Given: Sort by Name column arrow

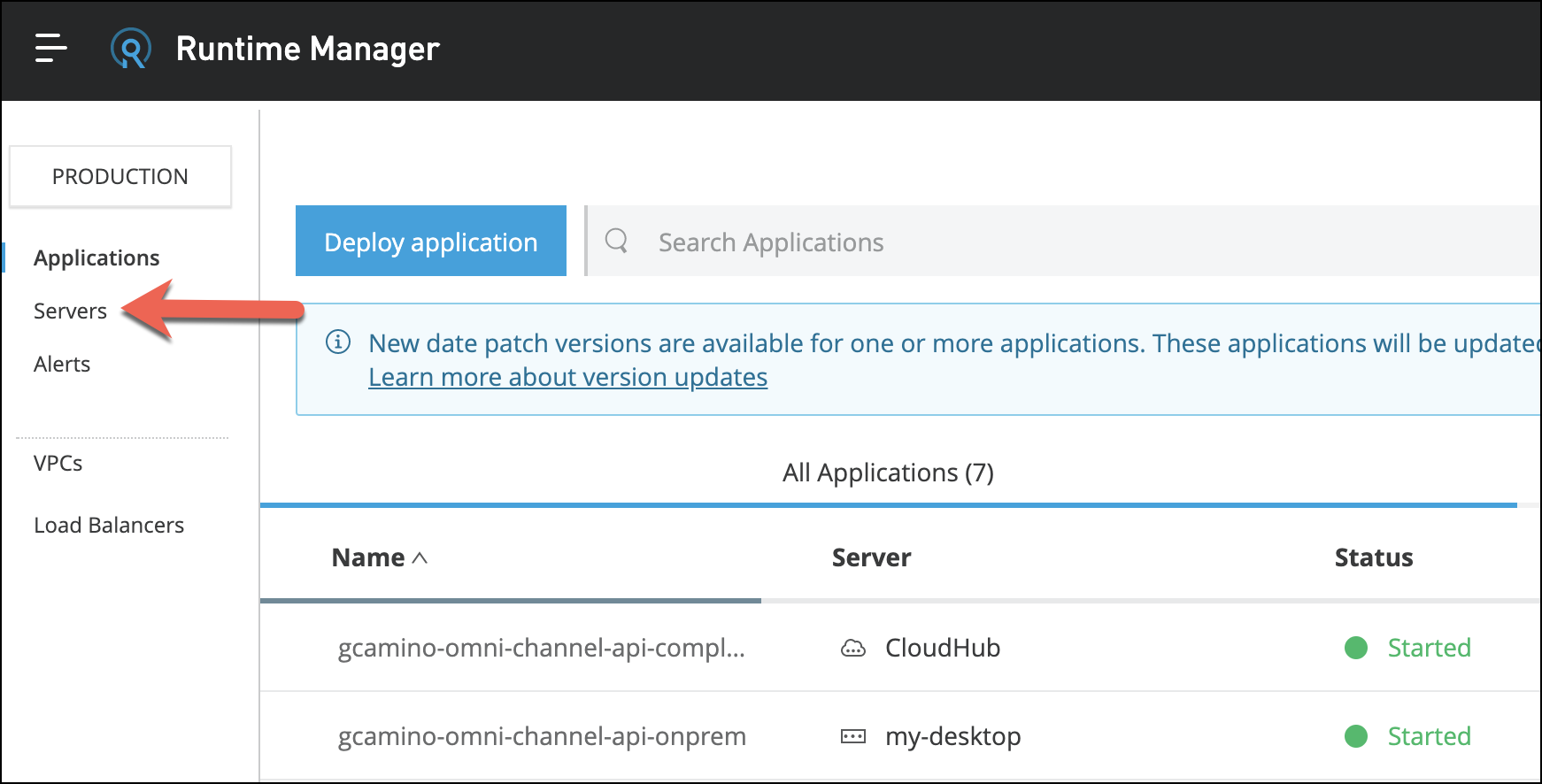Looking at the screenshot, I should point(420,557).
